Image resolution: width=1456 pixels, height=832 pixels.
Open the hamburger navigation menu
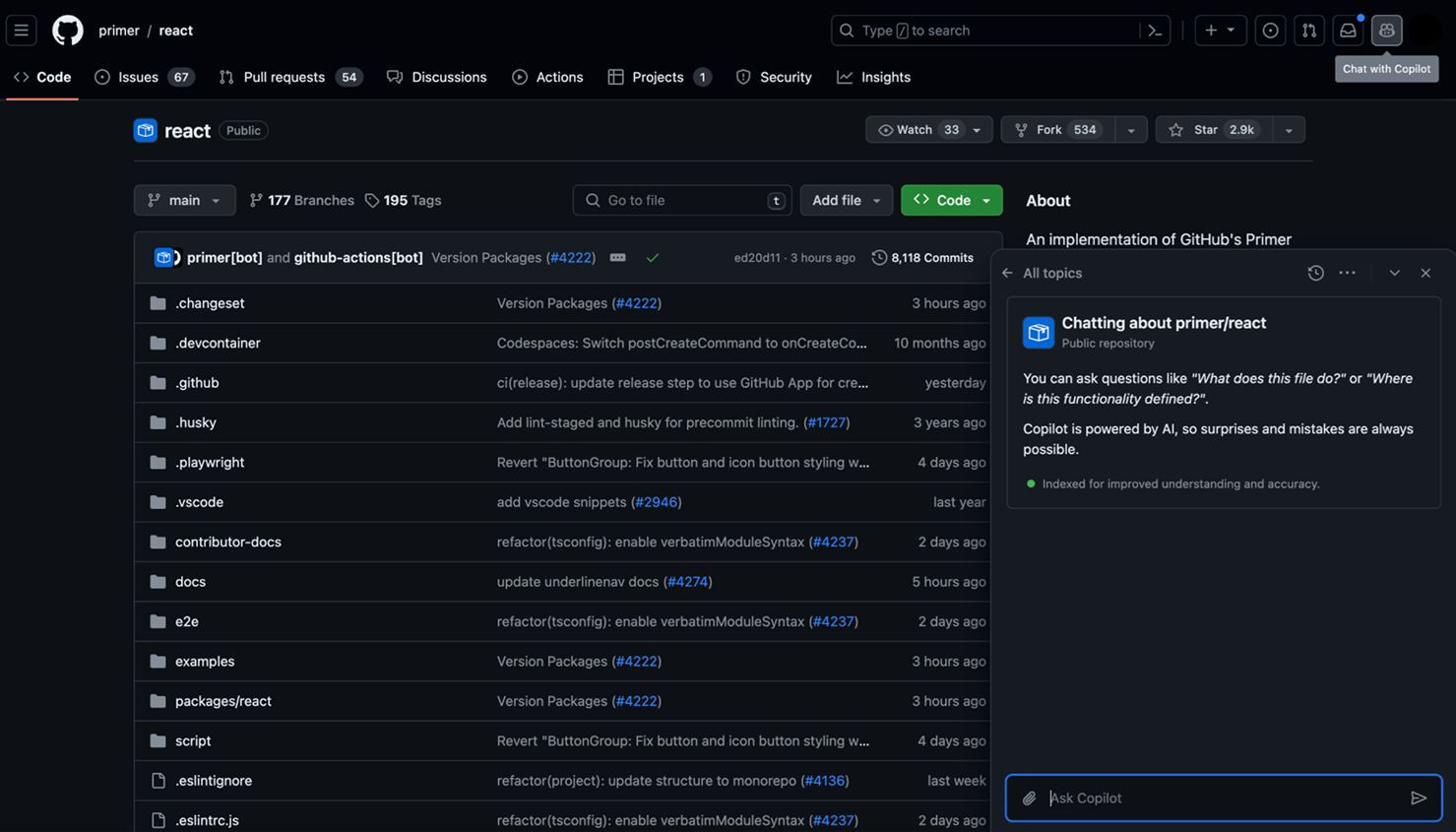(21, 31)
